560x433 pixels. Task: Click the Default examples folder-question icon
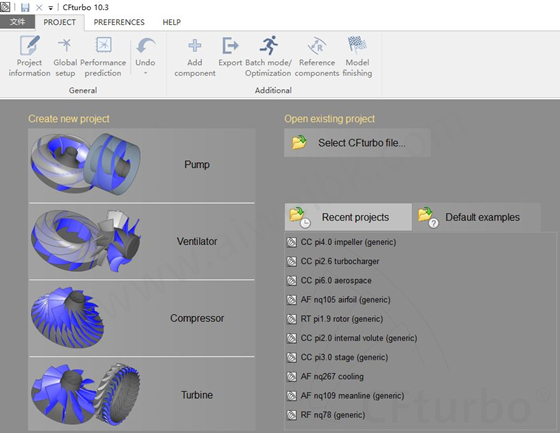coord(428,217)
